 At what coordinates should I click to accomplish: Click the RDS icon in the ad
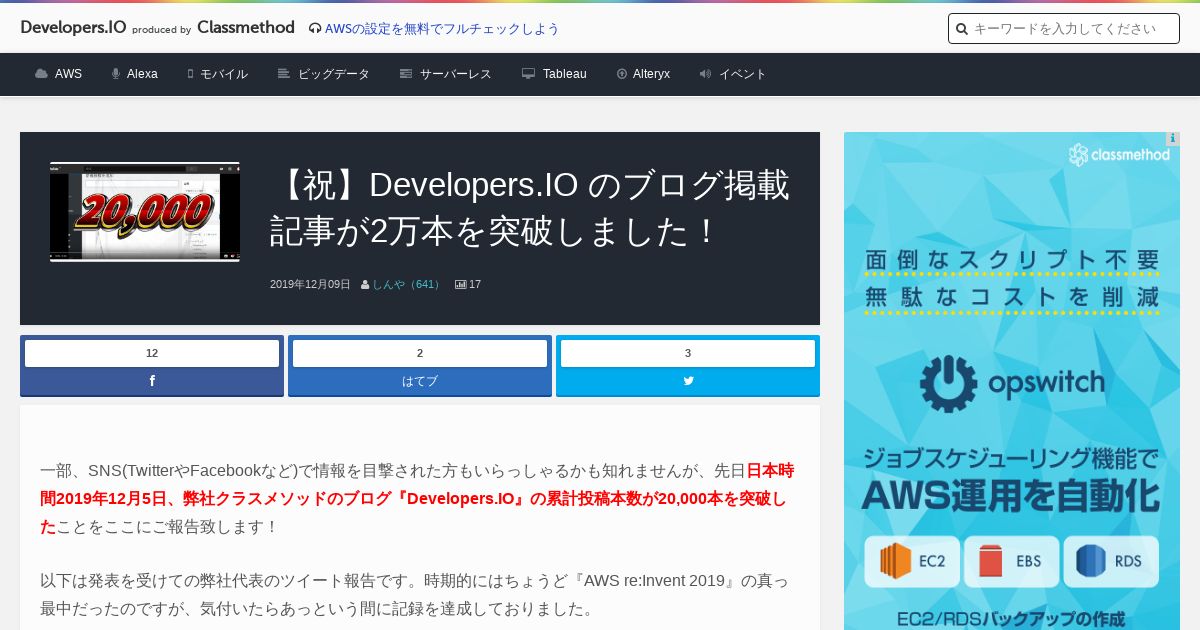click(x=1110, y=561)
